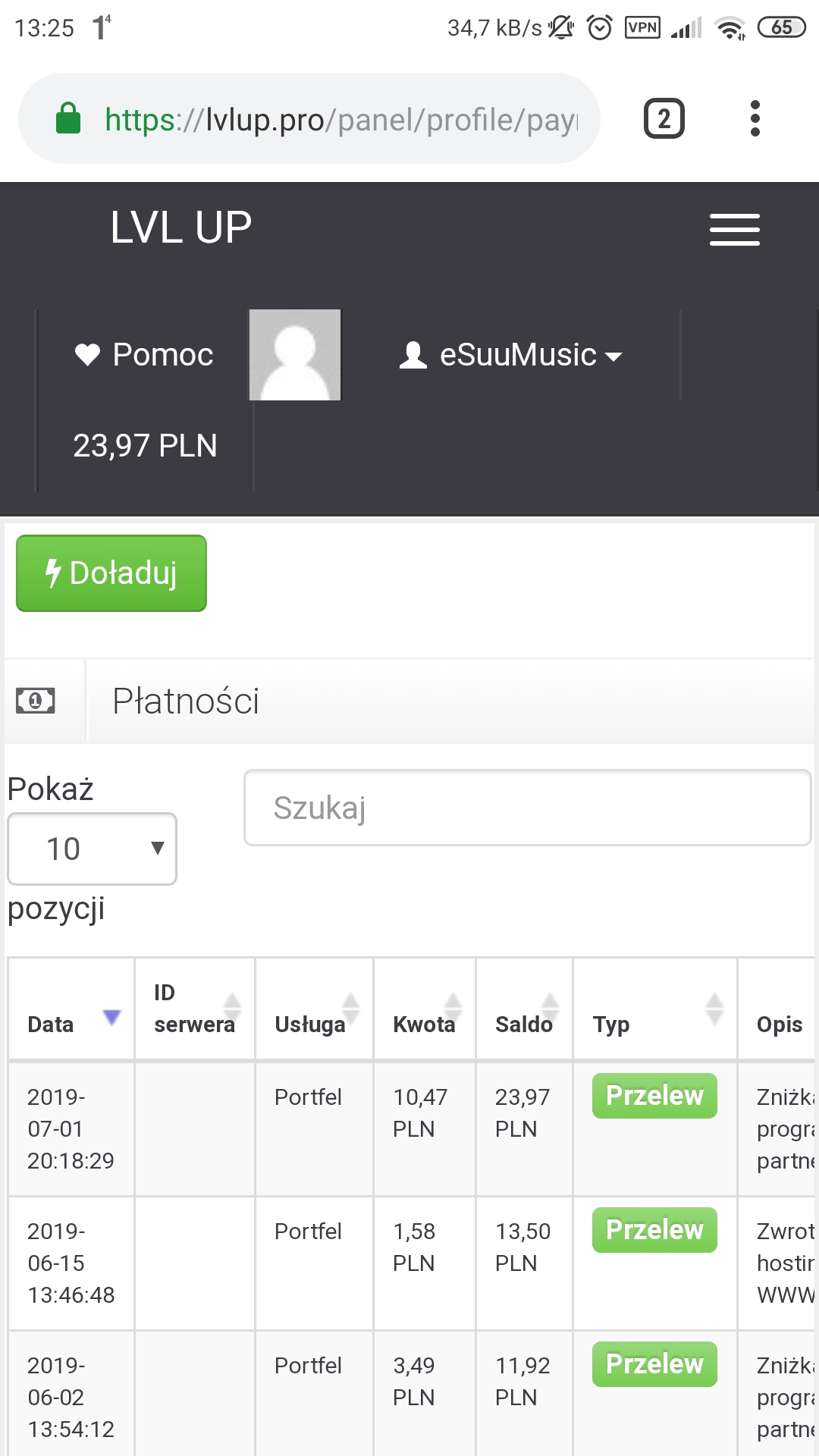This screenshot has height=1456, width=819.
Task: Tap the wallet balance 23,97 PLN
Action: [x=145, y=446]
